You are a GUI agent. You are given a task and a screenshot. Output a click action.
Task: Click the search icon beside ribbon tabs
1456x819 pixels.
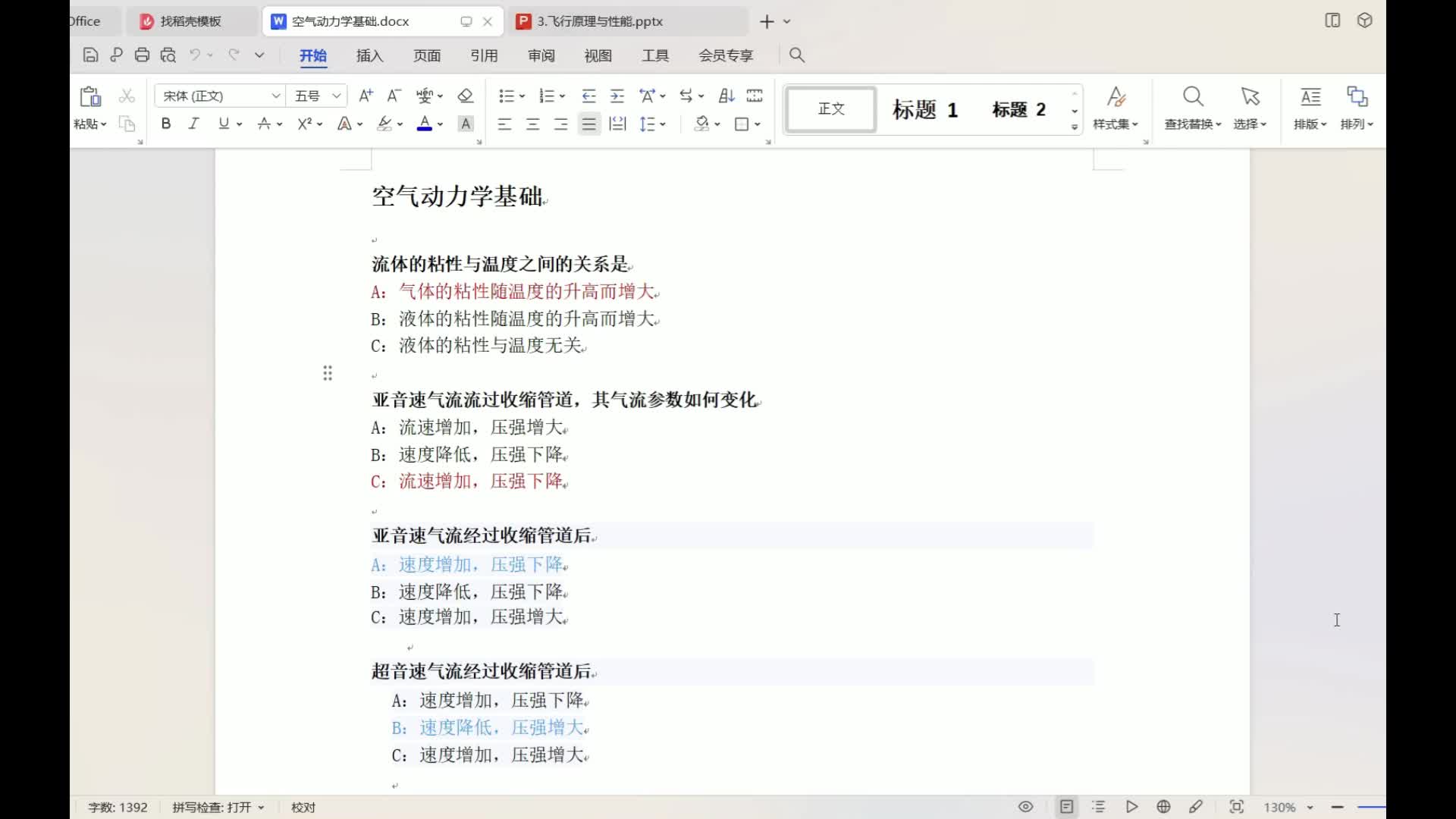pos(797,55)
